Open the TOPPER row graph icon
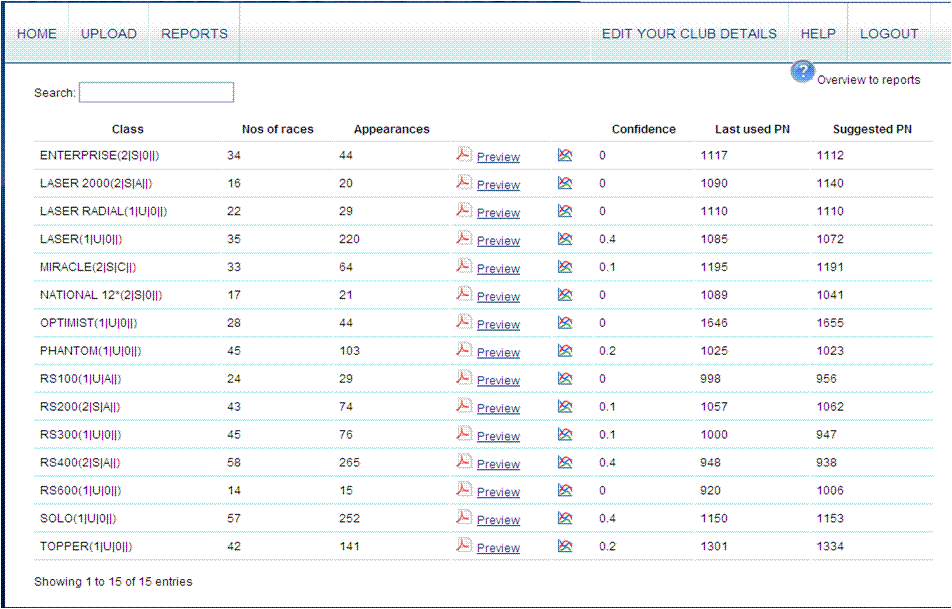Viewport: 952px width, 609px height. point(565,546)
